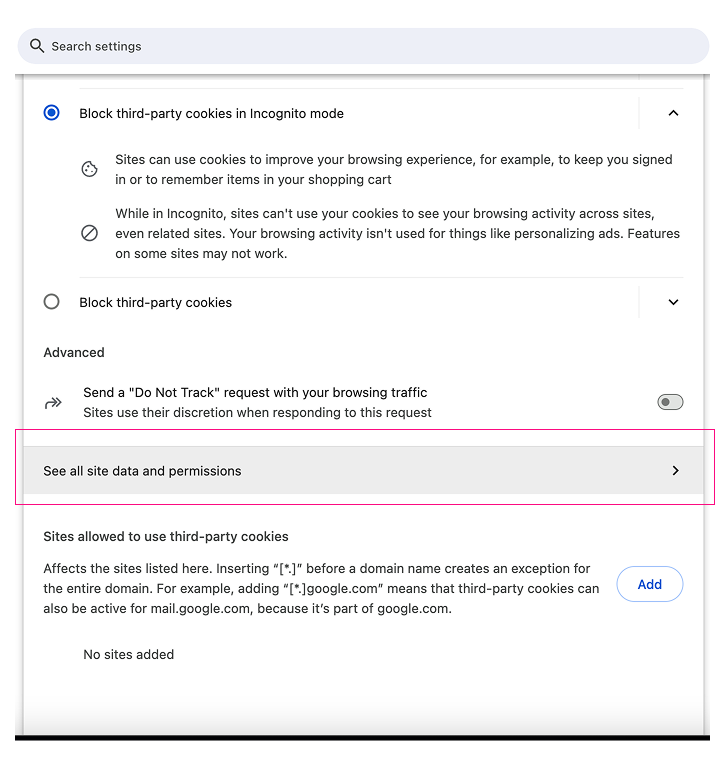
Task: Click the "No sites added" placeholder text
Action: [x=129, y=655]
